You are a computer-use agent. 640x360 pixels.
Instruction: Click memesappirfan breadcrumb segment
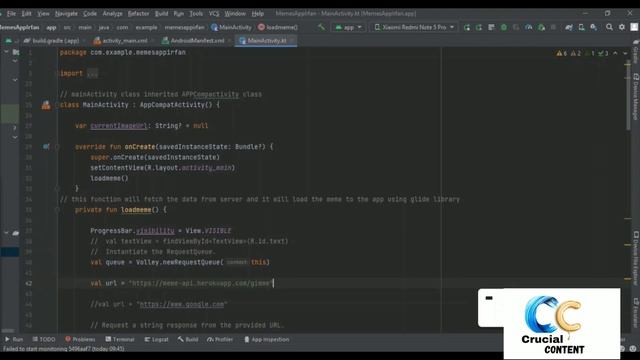pyautogui.click(x=184, y=27)
